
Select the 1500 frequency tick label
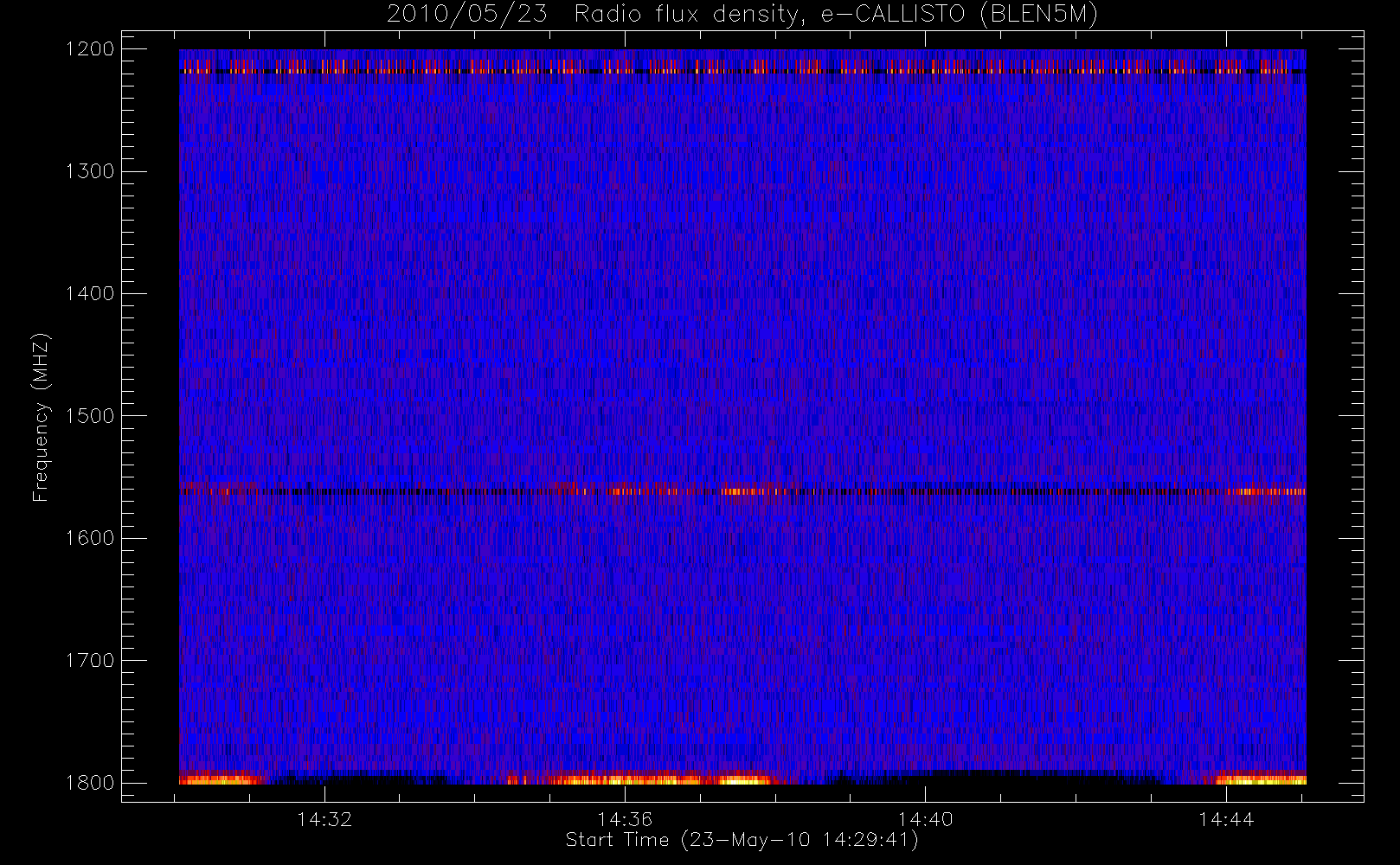click(90, 415)
